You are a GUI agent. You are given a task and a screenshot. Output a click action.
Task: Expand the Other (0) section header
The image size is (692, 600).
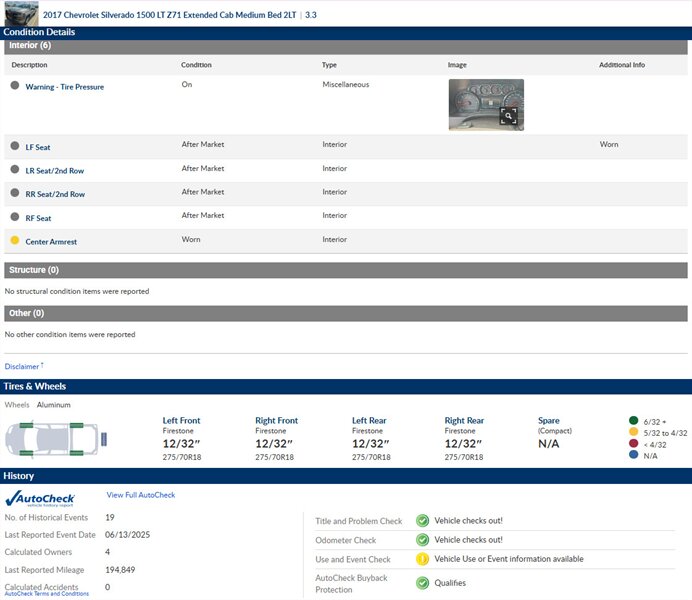346,313
